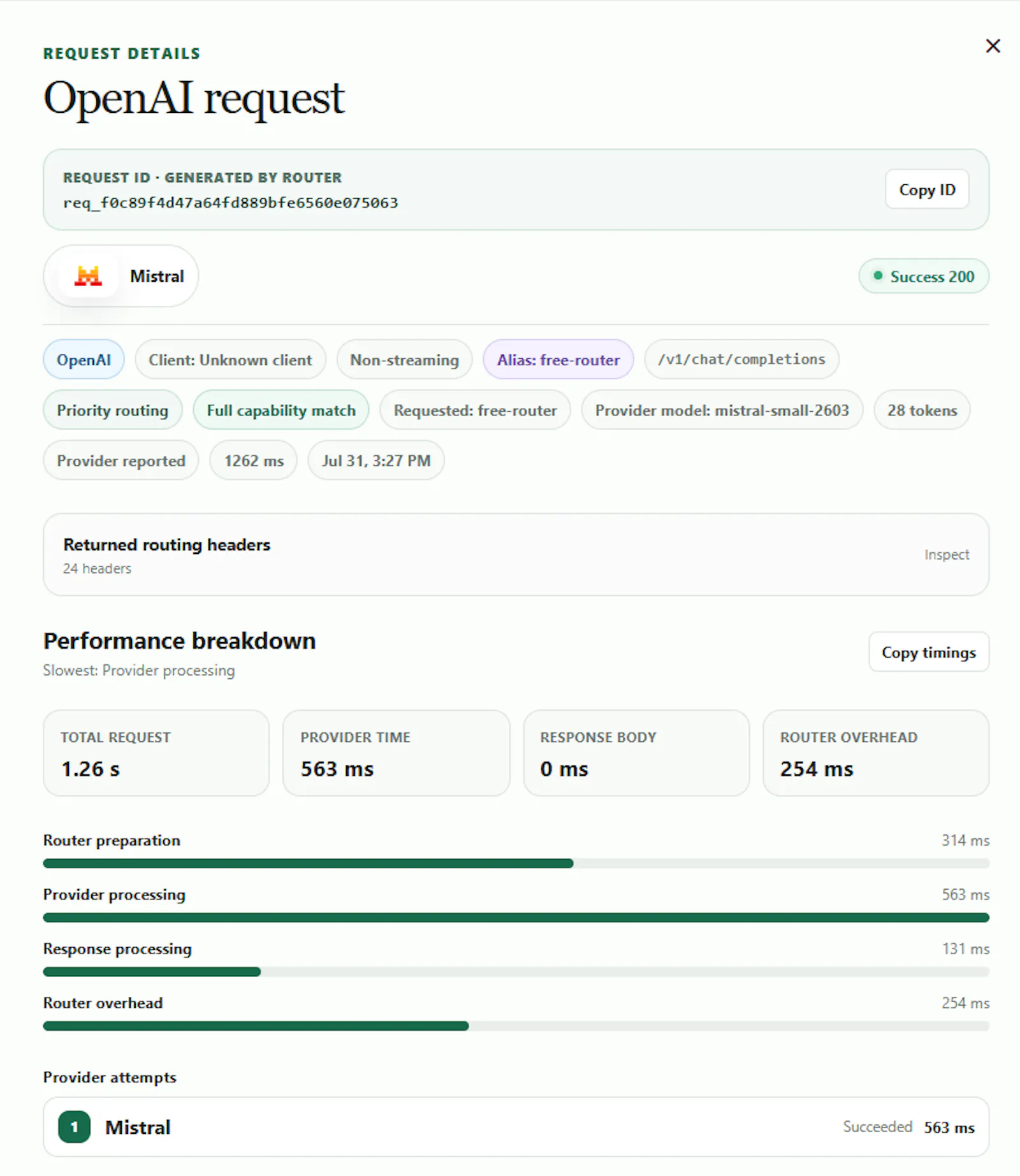1020x1176 pixels.
Task: Click the Response Body 0 ms card
Action: pos(636,753)
